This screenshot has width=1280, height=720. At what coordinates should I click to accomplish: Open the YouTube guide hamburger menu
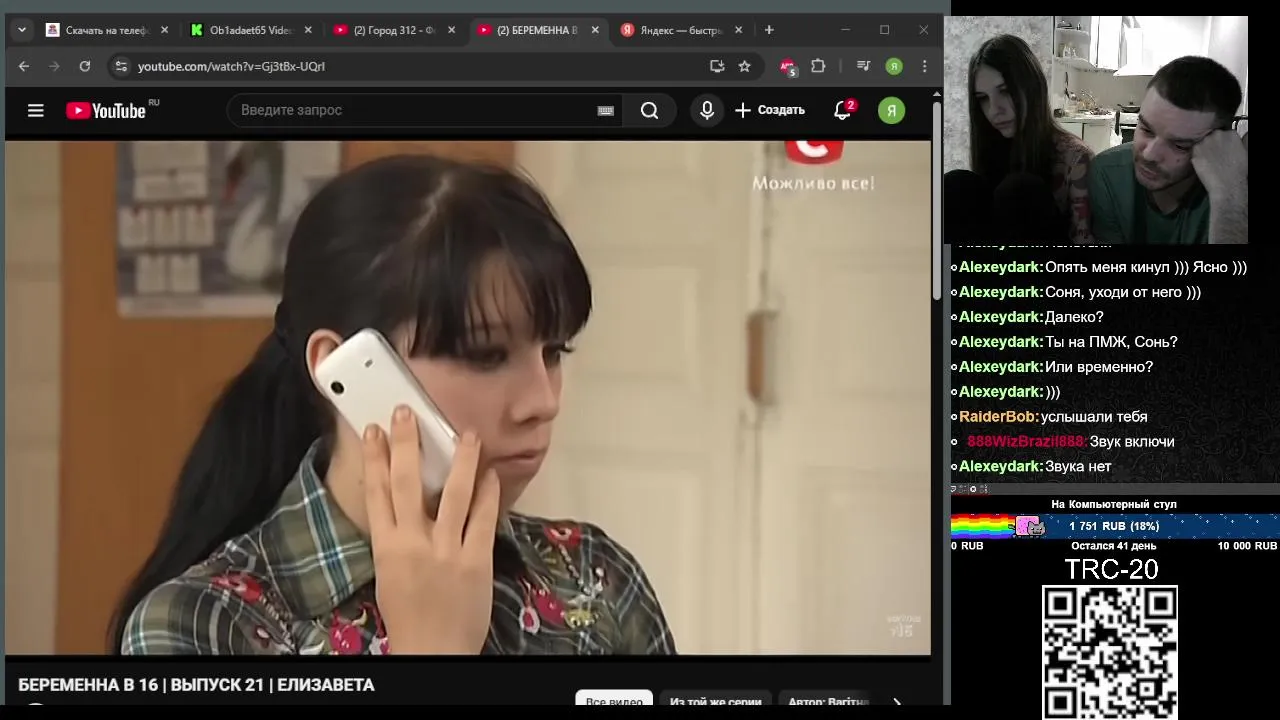tap(36, 110)
